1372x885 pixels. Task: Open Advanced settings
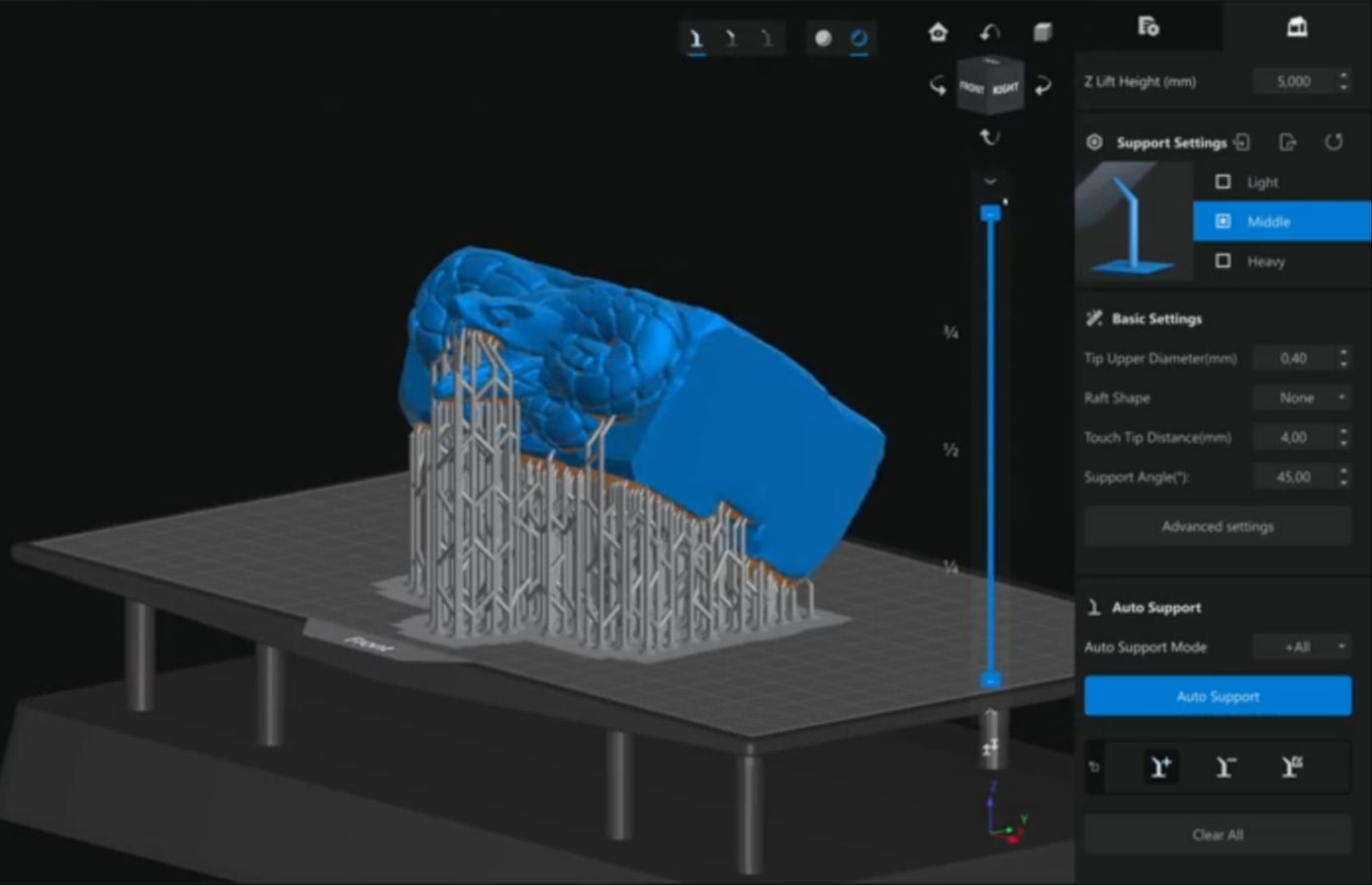(x=1218, y=527)
